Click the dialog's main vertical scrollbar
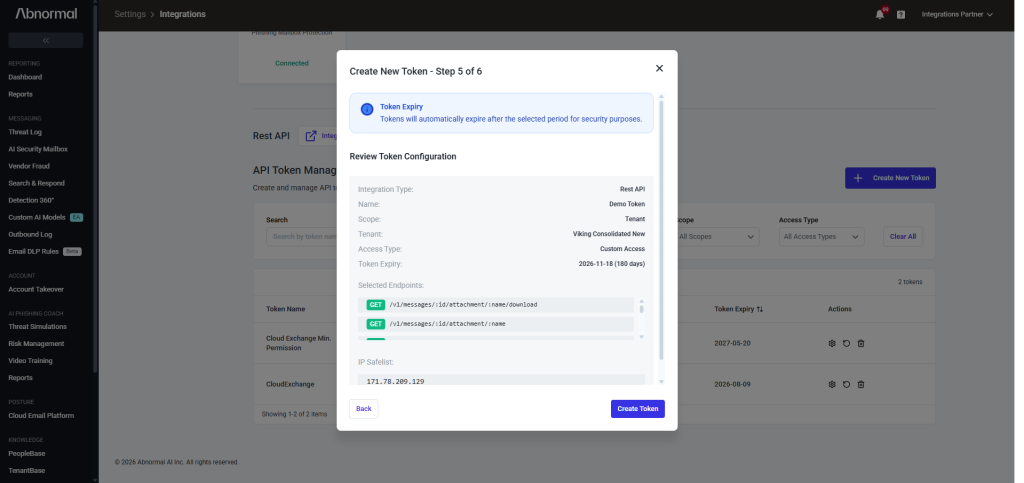 tap(661, 228)
